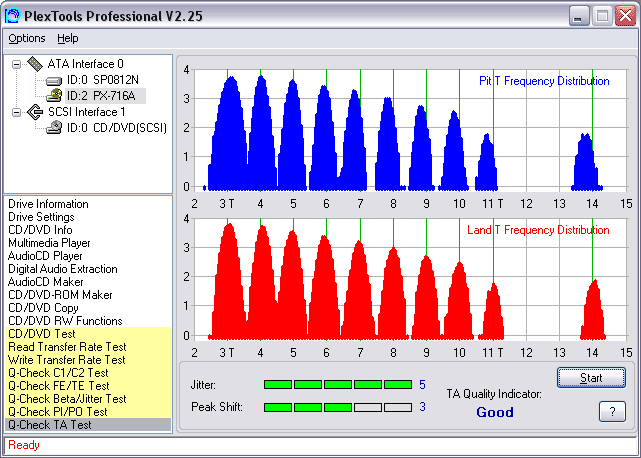
Task: Click the Peak Shift level bar indicator
Action: click(338, 407)
